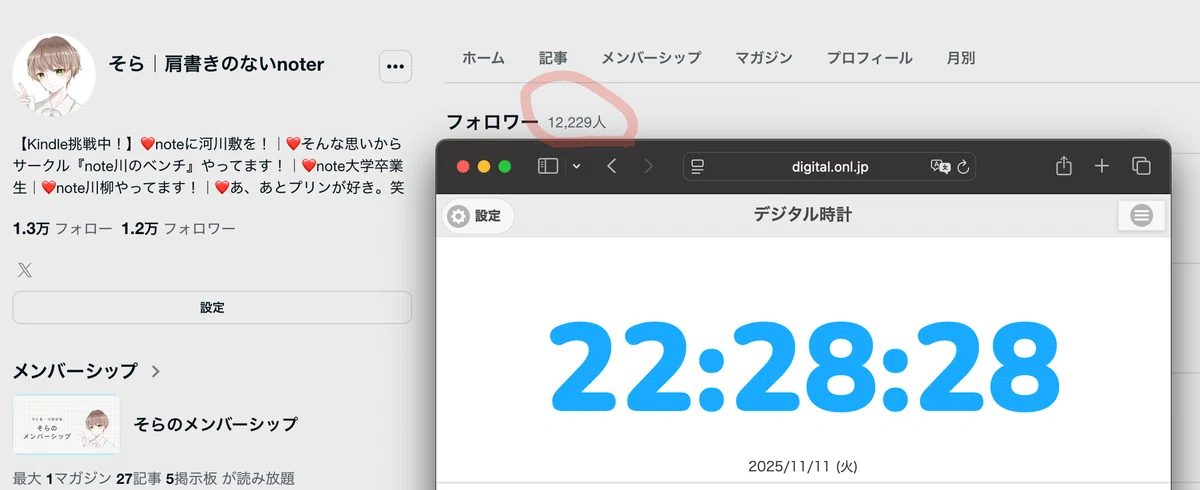Open the three-dot menu beside the profile name
This screenshot has height=490, width=1200.
click(x=395, y=67)
